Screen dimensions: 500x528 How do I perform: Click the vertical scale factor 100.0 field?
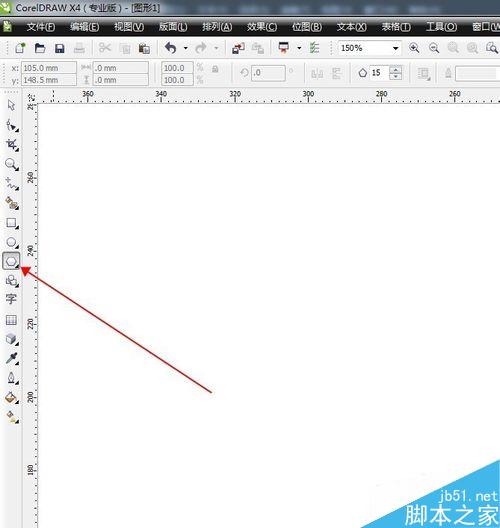[177, 80]
